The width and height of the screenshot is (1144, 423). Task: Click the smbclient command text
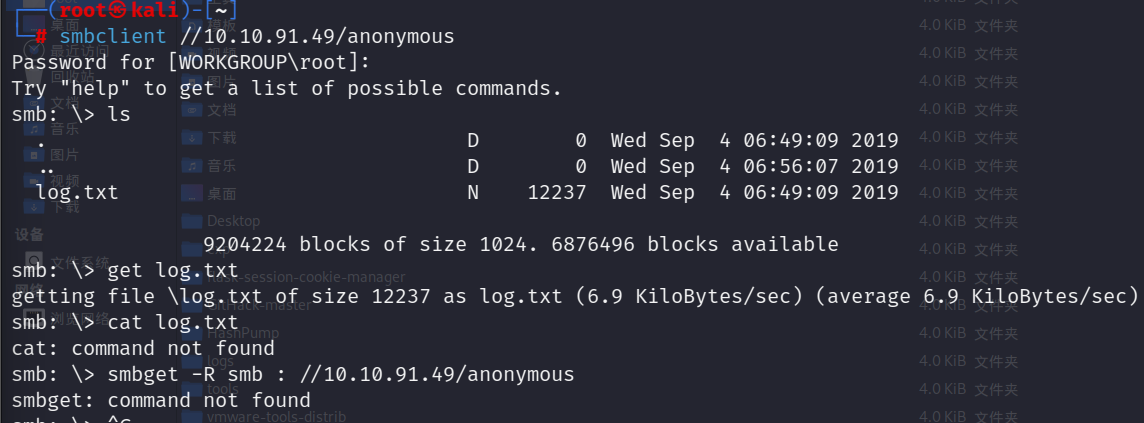coord(113,36)
